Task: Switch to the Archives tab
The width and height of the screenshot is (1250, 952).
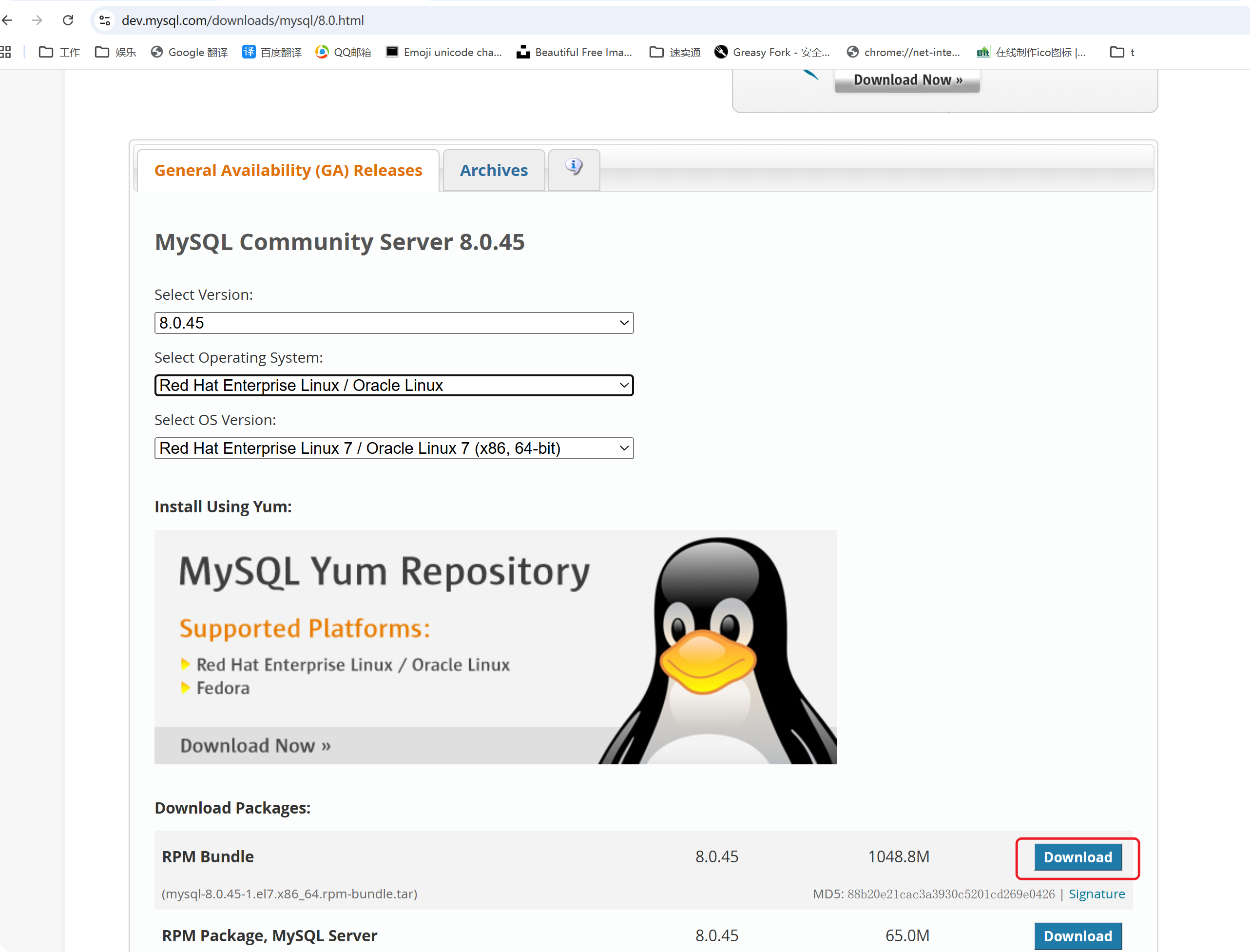Action: (x=493, y=170)
